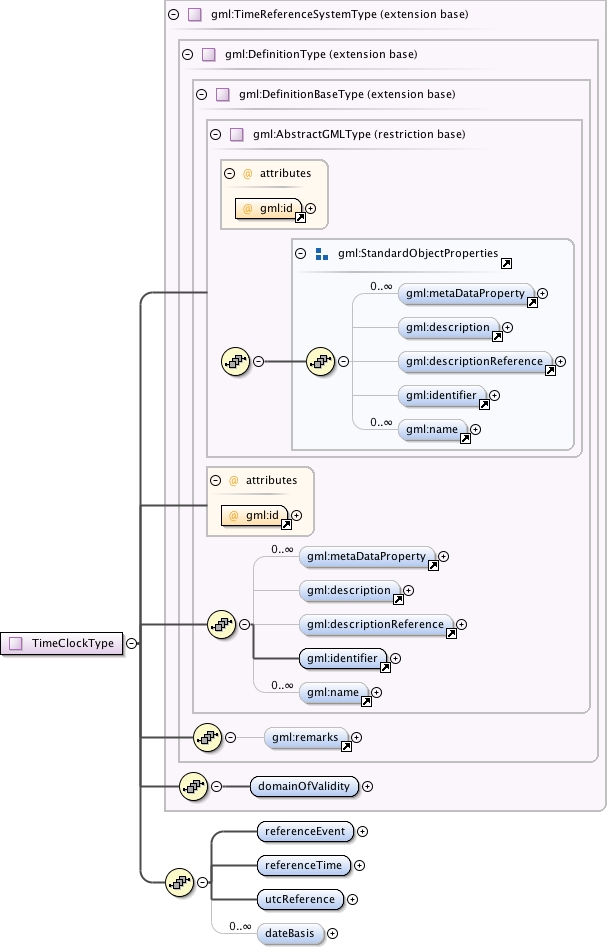This screenshot has height=949, width=608.
Task: Expand lower gml:description element
Action: click(408, 591)
